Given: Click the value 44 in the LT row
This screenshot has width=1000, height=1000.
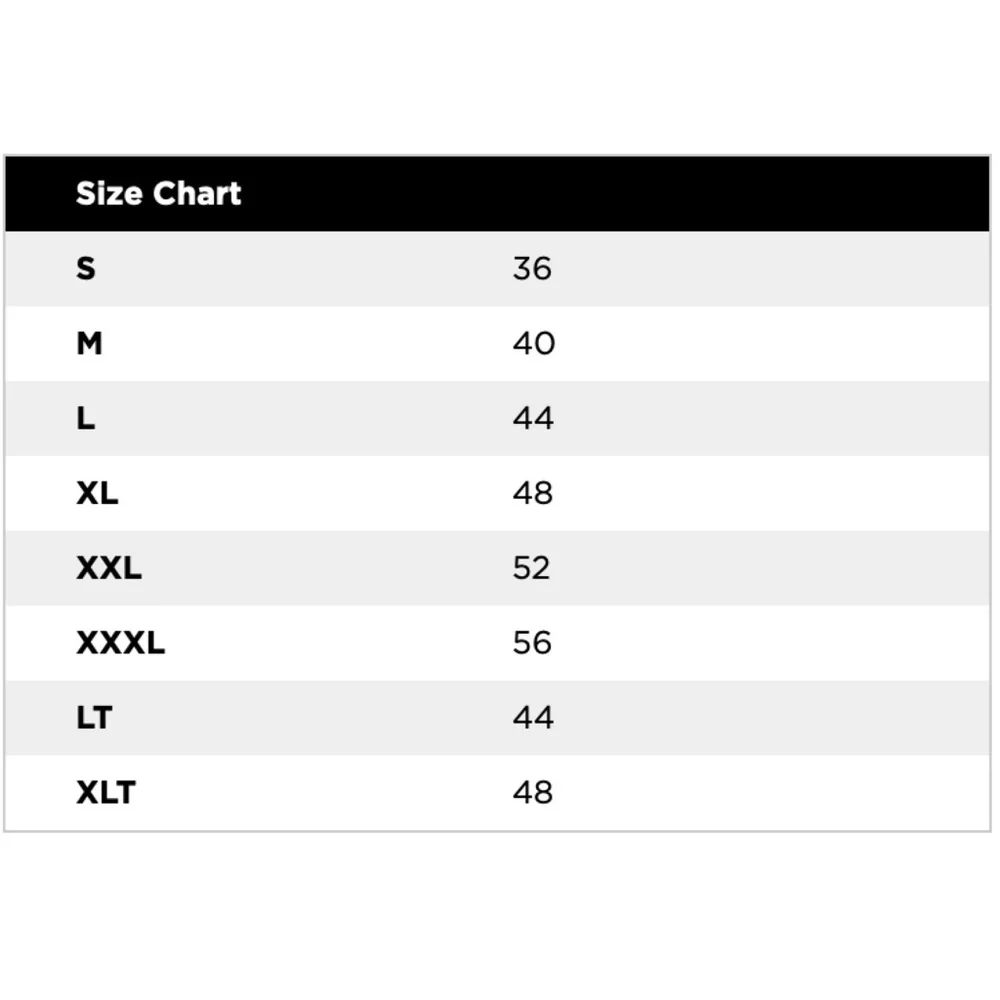Looking at the screenshot, I should tap(533, 717).
